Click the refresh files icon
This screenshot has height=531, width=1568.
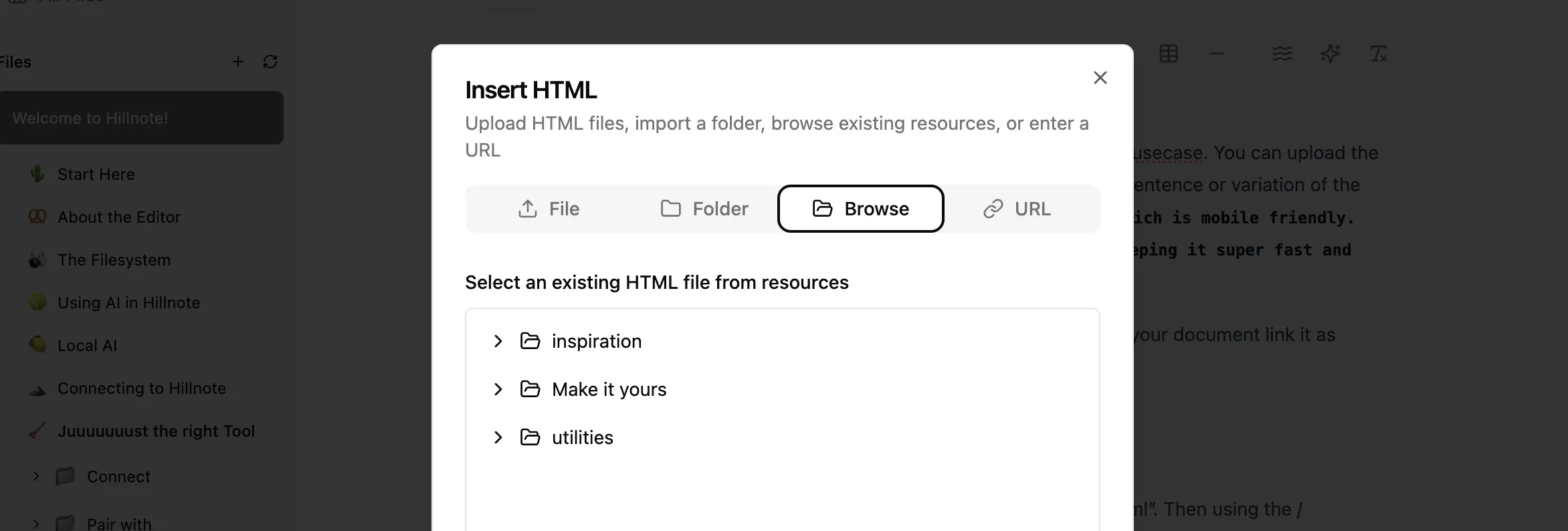click(270, 62)
